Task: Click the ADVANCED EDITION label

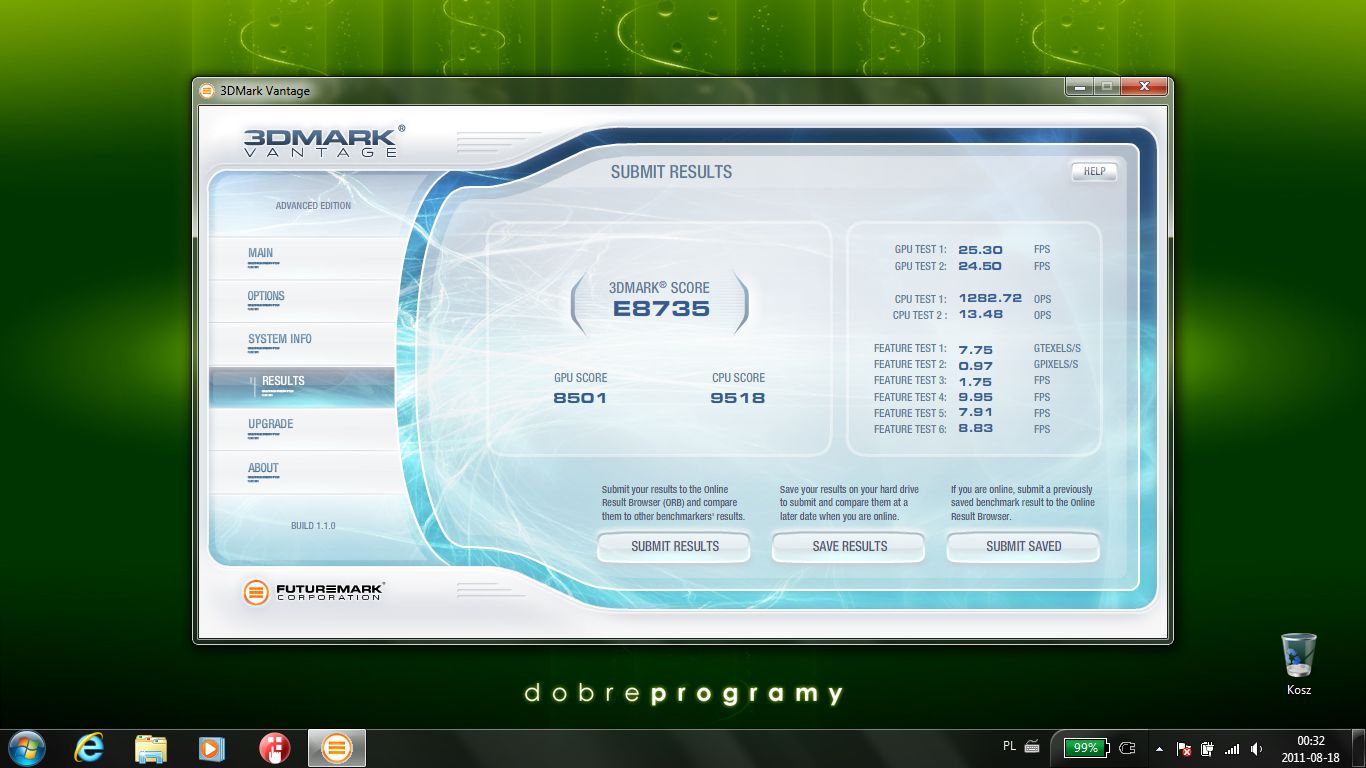Action: 313,206
